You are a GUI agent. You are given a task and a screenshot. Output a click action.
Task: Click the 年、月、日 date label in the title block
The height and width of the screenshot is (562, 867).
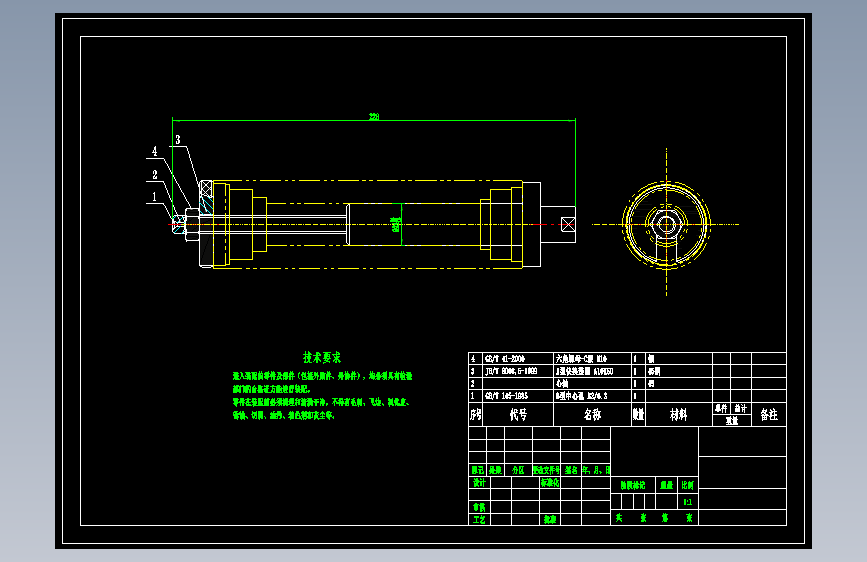[596, 470]
